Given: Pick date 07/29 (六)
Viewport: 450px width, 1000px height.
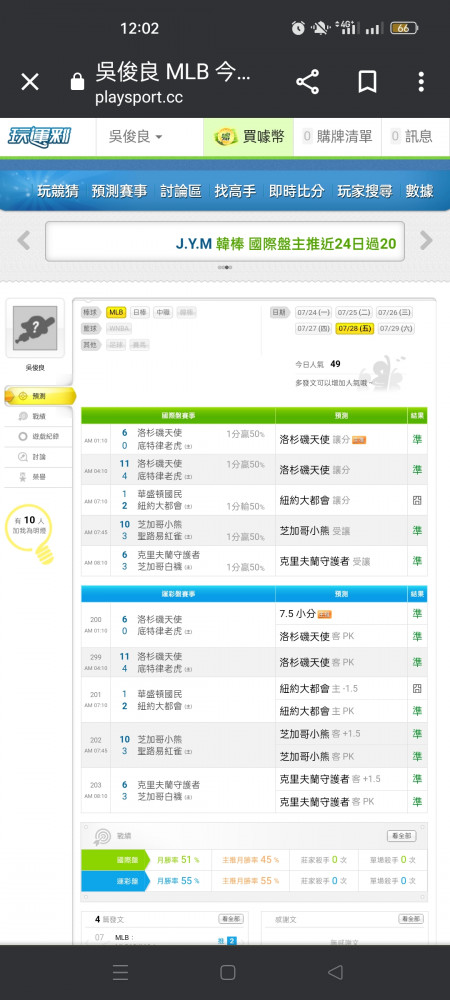Looking at the screenshot, I should click(396, 328).
